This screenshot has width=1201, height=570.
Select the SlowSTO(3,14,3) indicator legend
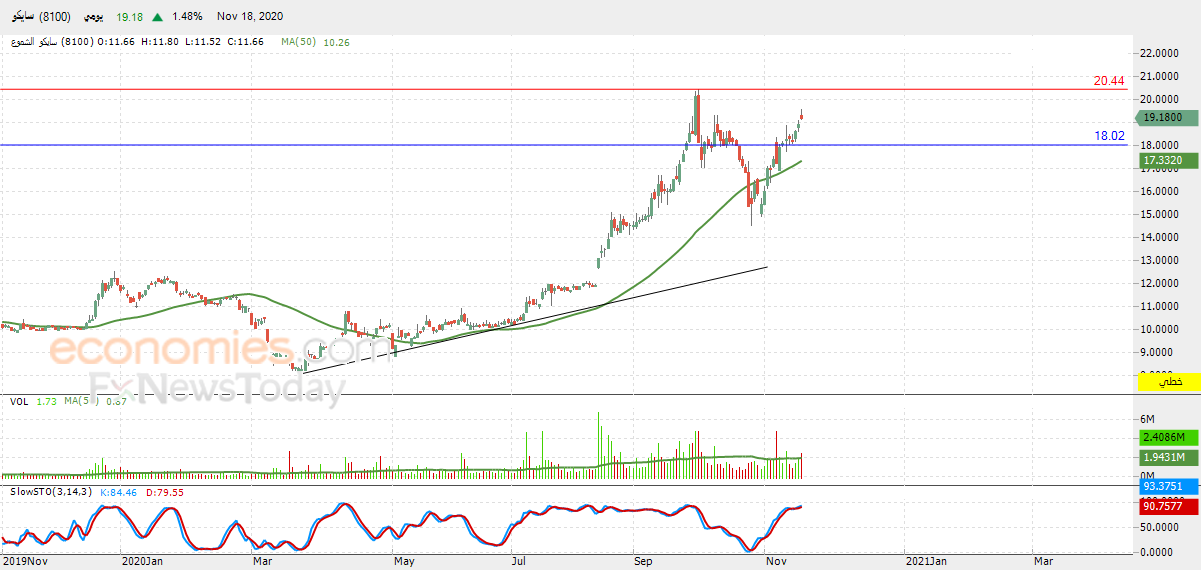click(48, 492)
